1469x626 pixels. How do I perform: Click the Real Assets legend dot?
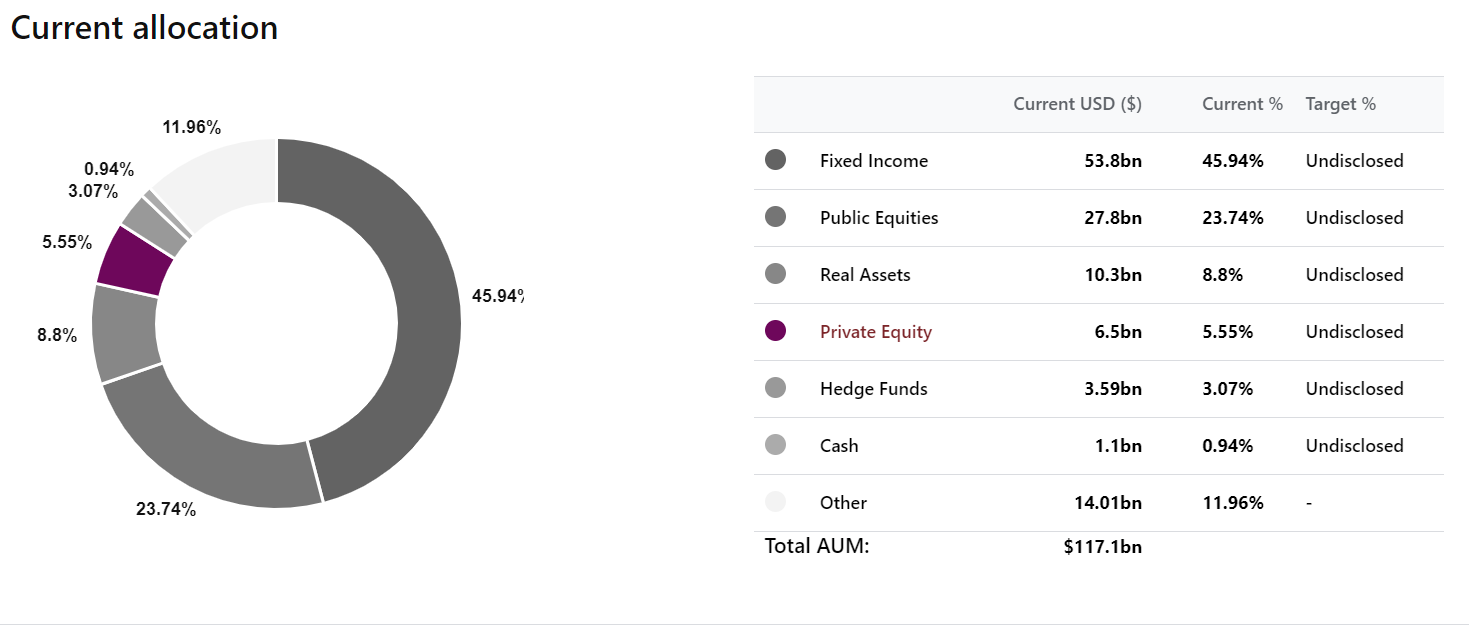point(775,274)
